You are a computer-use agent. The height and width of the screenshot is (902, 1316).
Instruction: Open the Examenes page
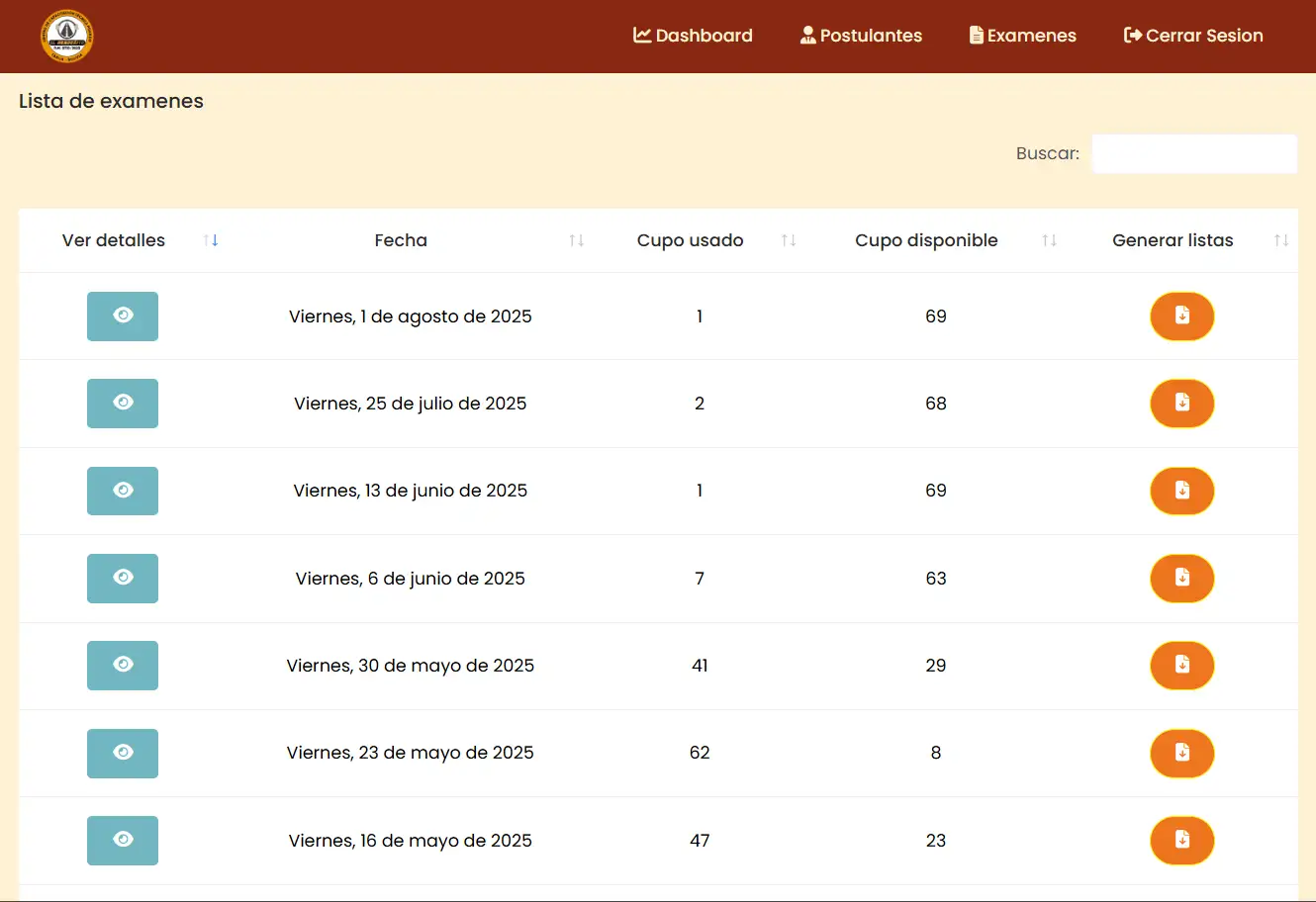pyautogui.click(x=1023, y=36)
